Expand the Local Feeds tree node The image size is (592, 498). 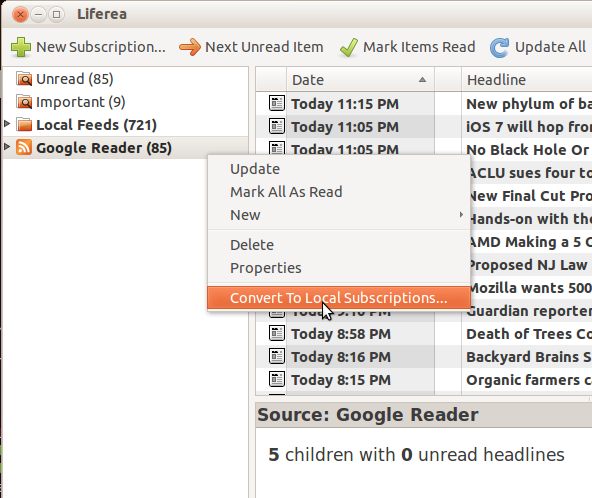click(x=7, y=123)
